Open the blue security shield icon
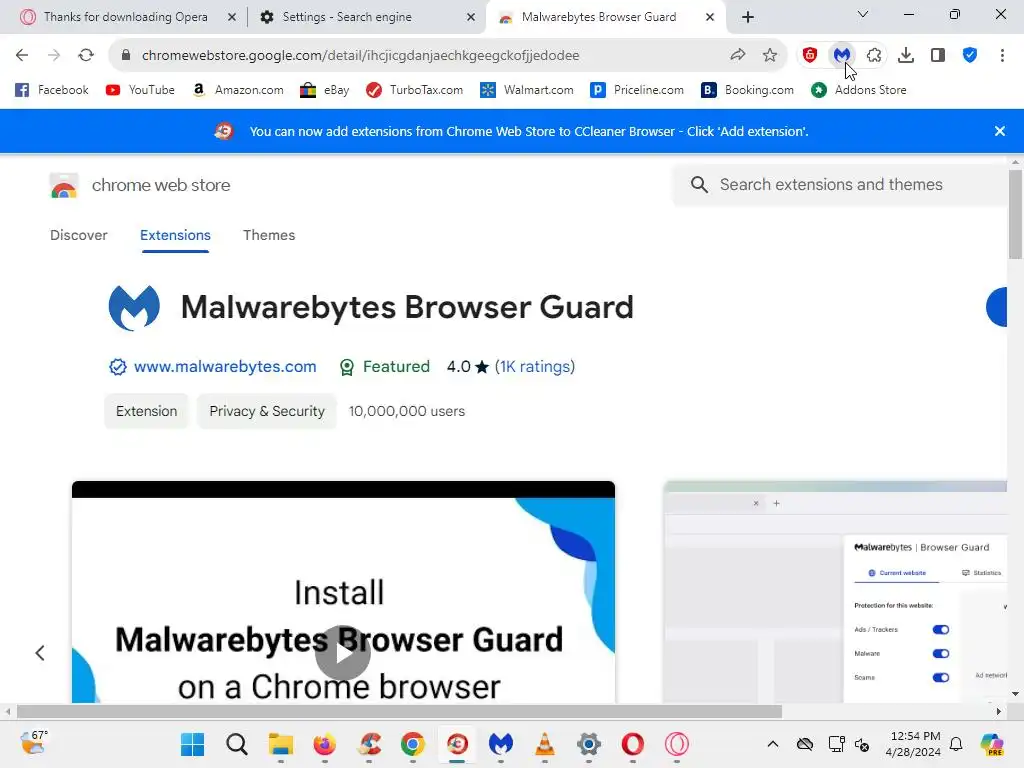This screenshot has width=1024, height=768. (x=970, y=56)
